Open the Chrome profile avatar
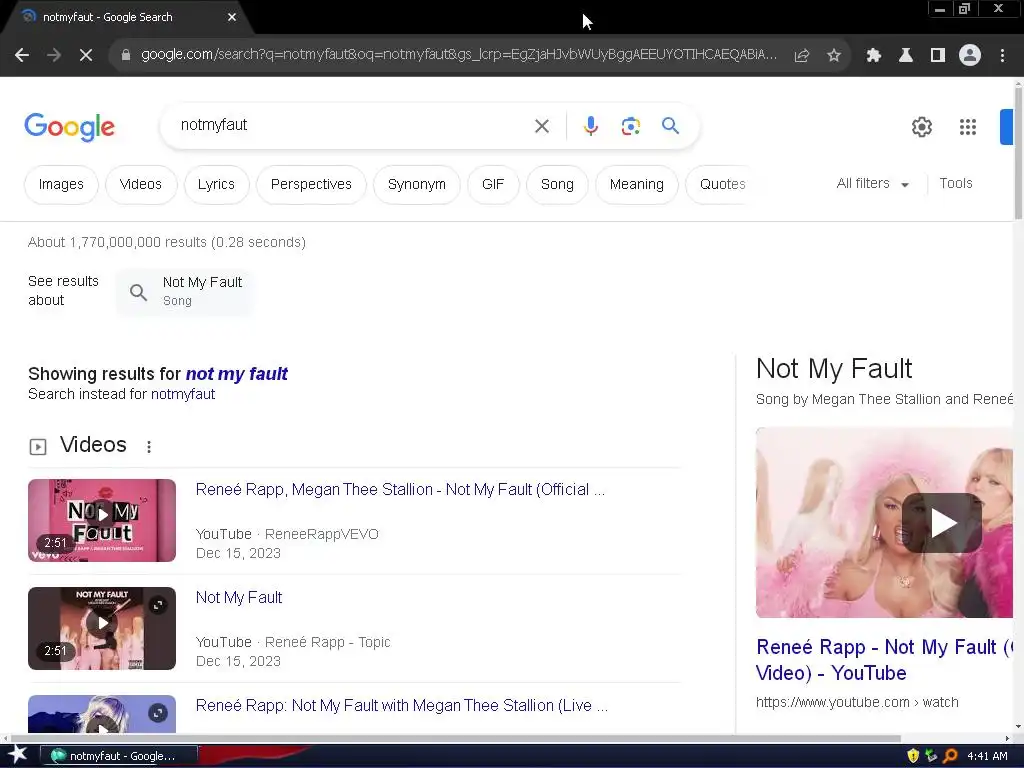 [970, 56]
